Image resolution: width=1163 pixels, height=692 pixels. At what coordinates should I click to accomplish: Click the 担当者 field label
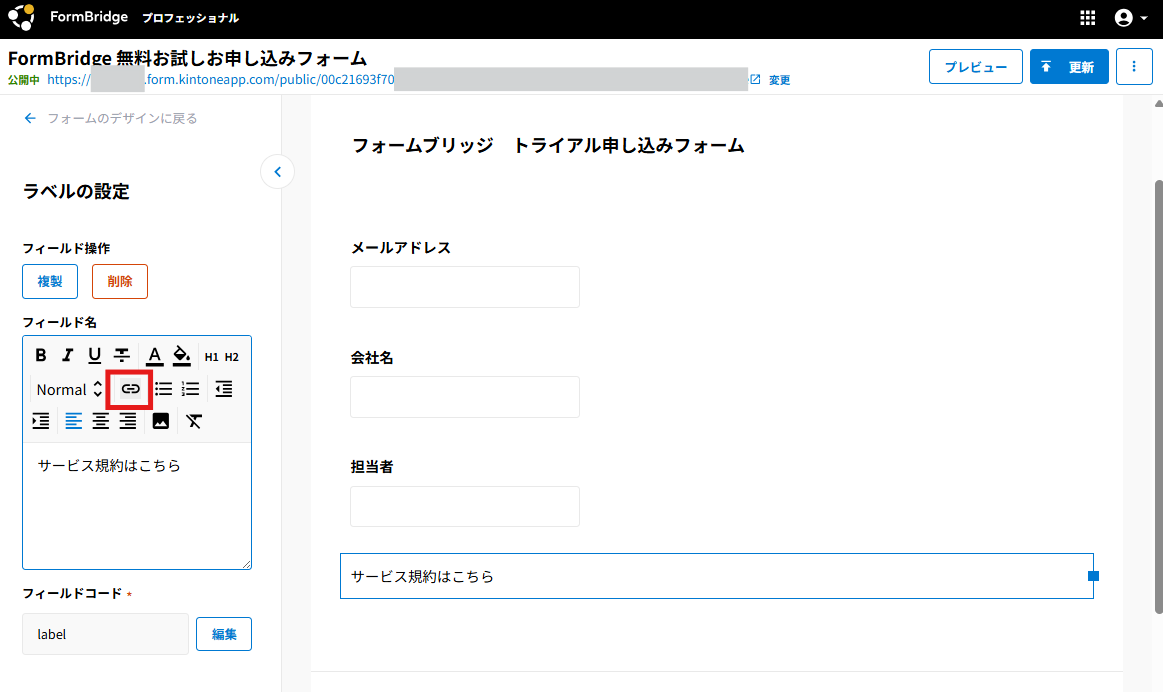[x=372, y=467]
